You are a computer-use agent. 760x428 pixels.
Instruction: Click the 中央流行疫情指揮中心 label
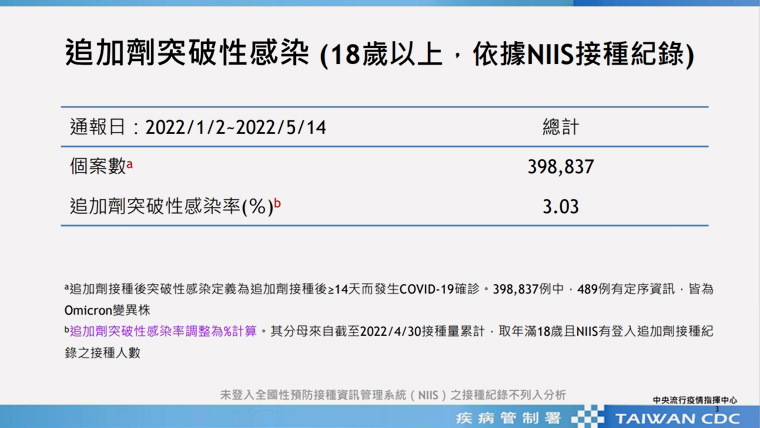tap(695, 400)
